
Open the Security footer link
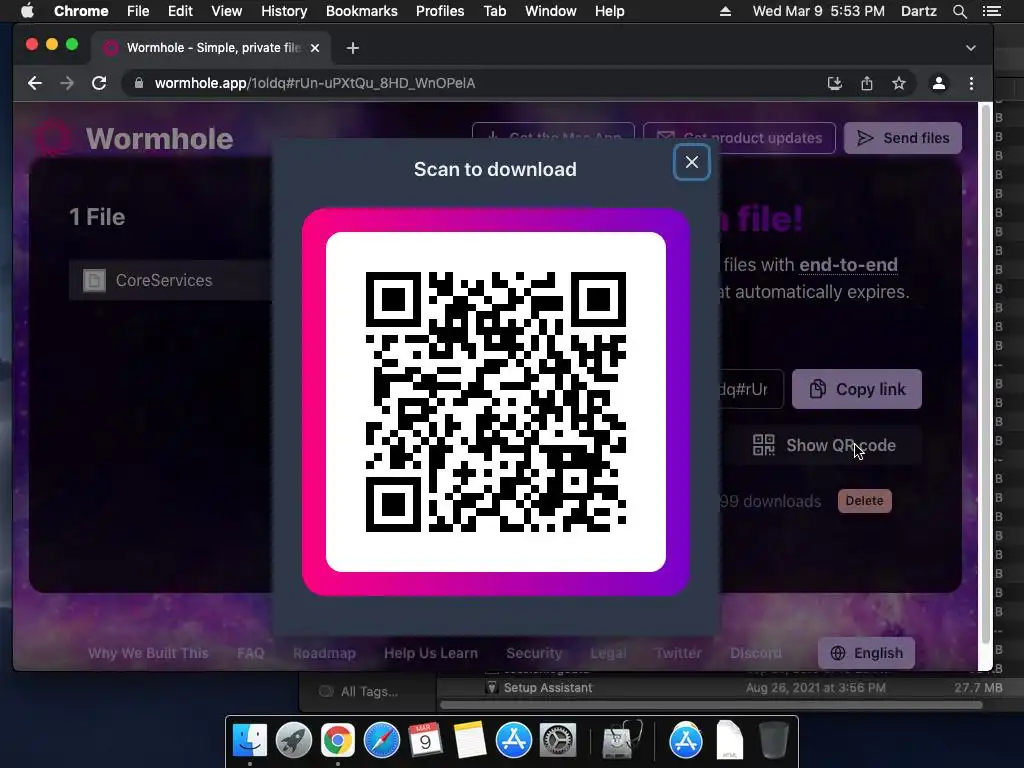pyautogui.click(x=534, y=653)
